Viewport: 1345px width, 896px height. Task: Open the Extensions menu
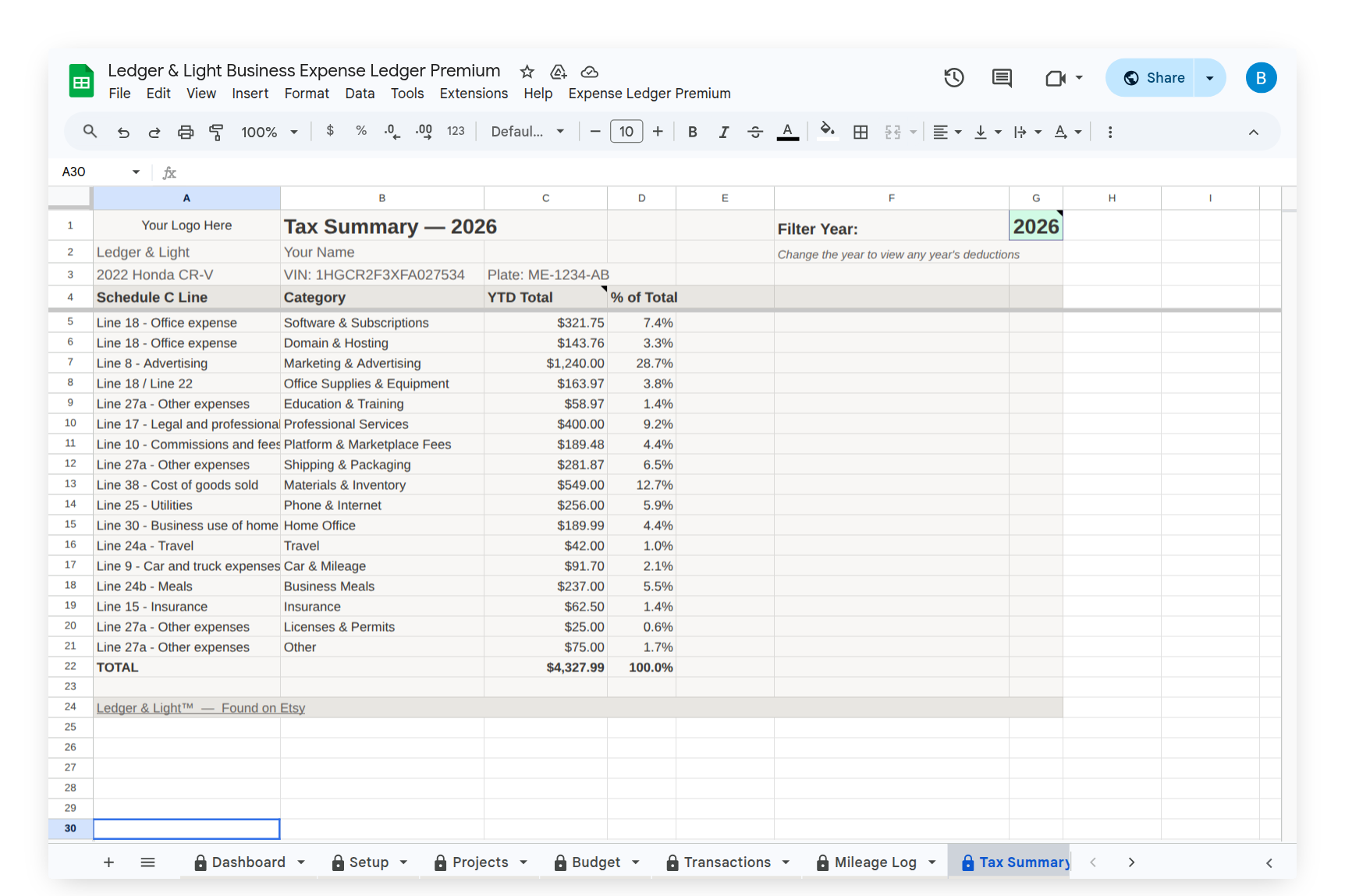tap(474, 94)
